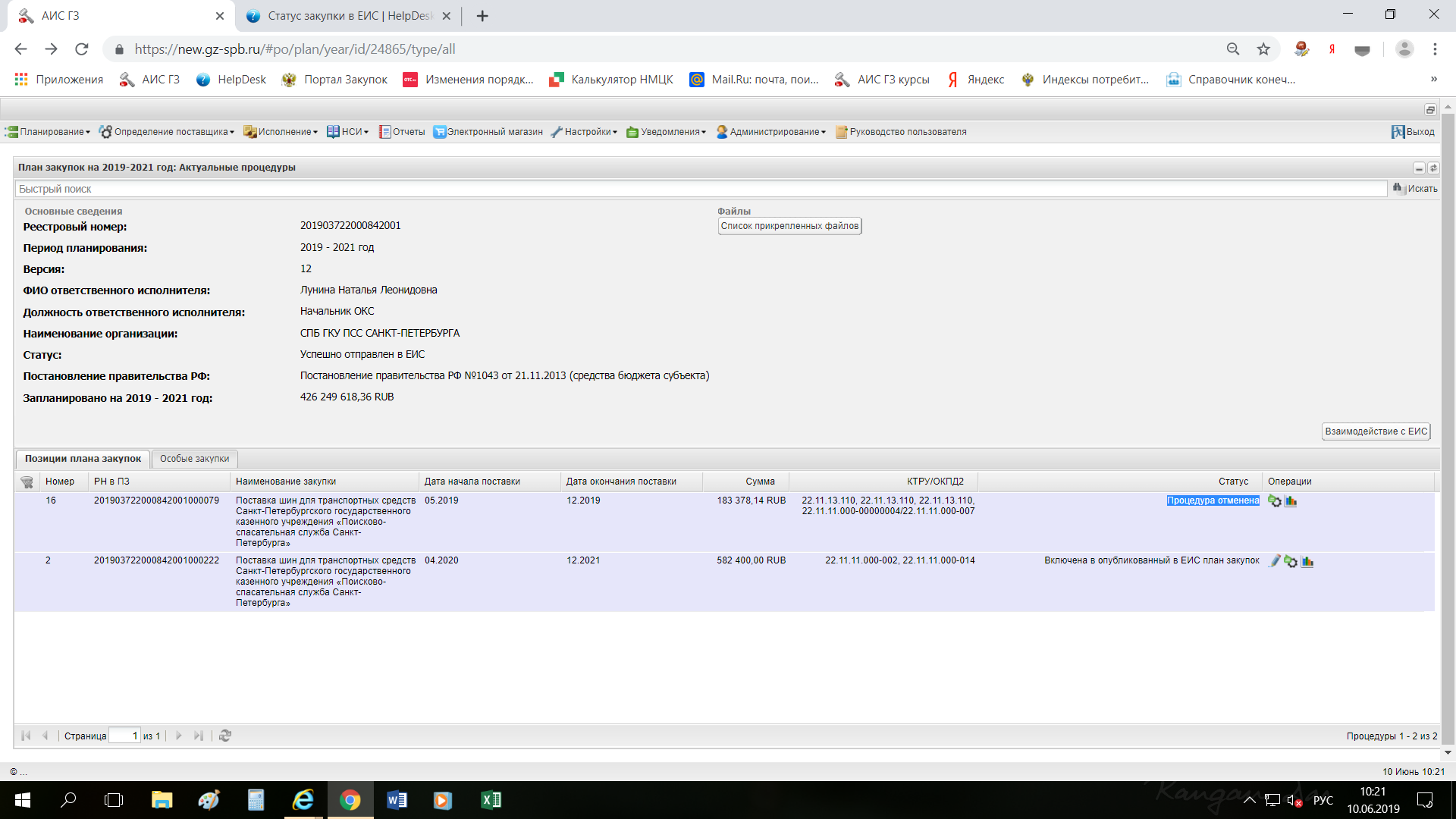
Task: Click gear operations icon in row 16
Action: click(1275, 501)
